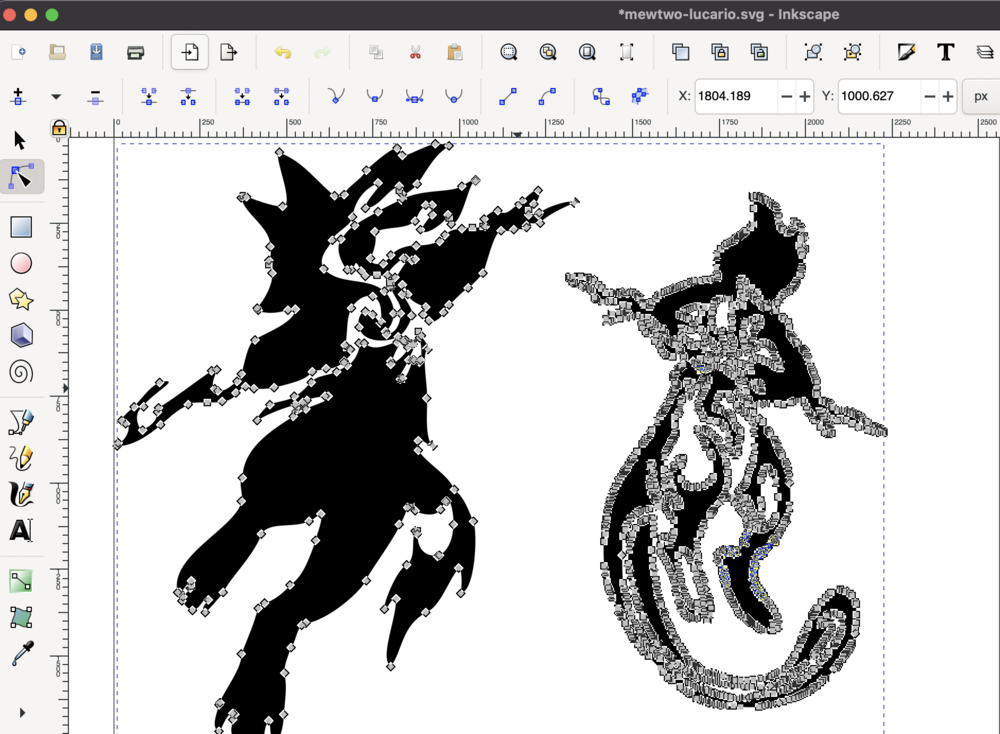This screenshot has height=734, width=1000.
Task: Break path at selected nodes
Action: click(188, 96)
